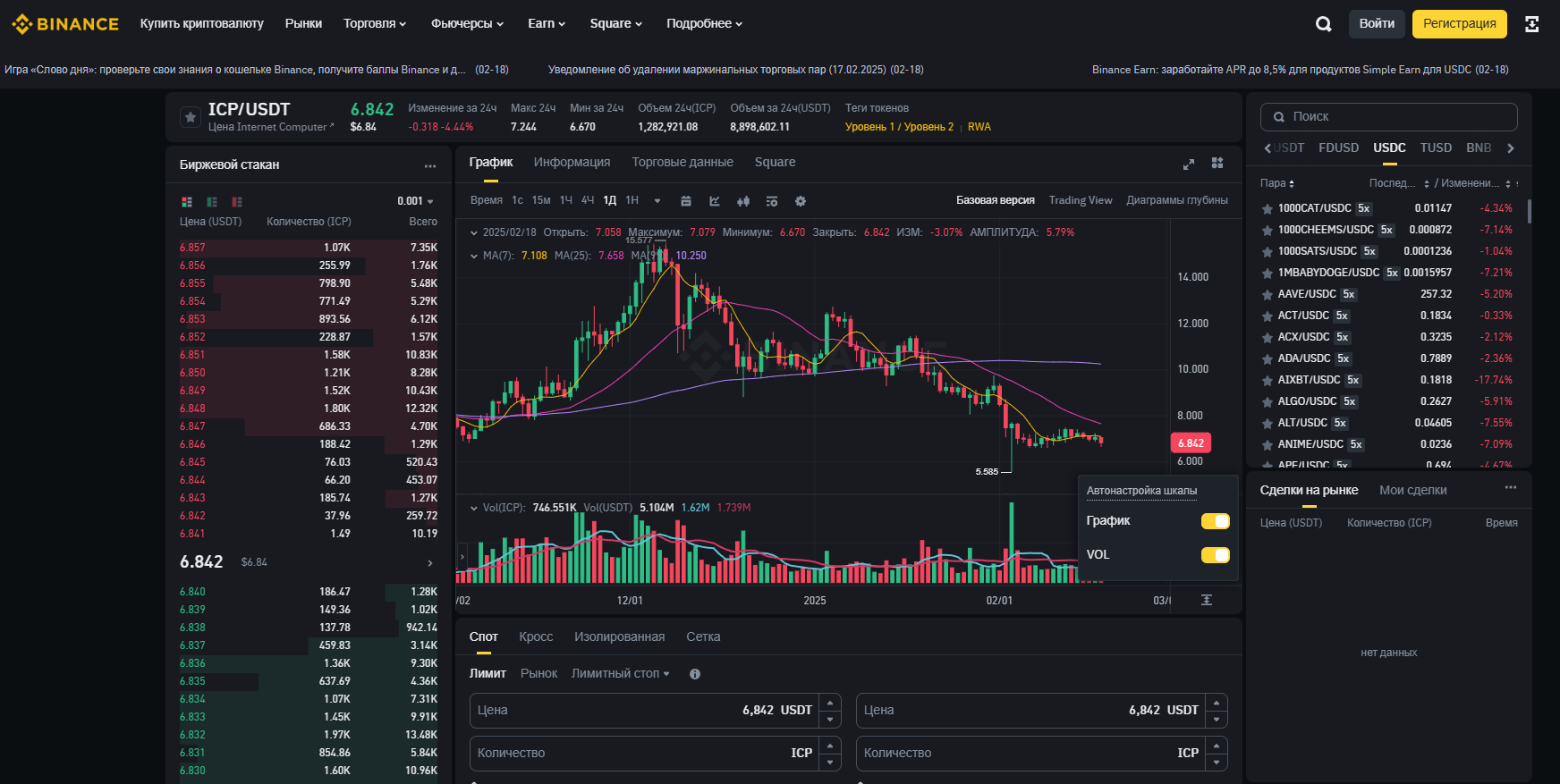Open more chart time intervals dropdown
Image resolution: width=1560 pixels, height=784 pixels.
click(x=657, y=201)
